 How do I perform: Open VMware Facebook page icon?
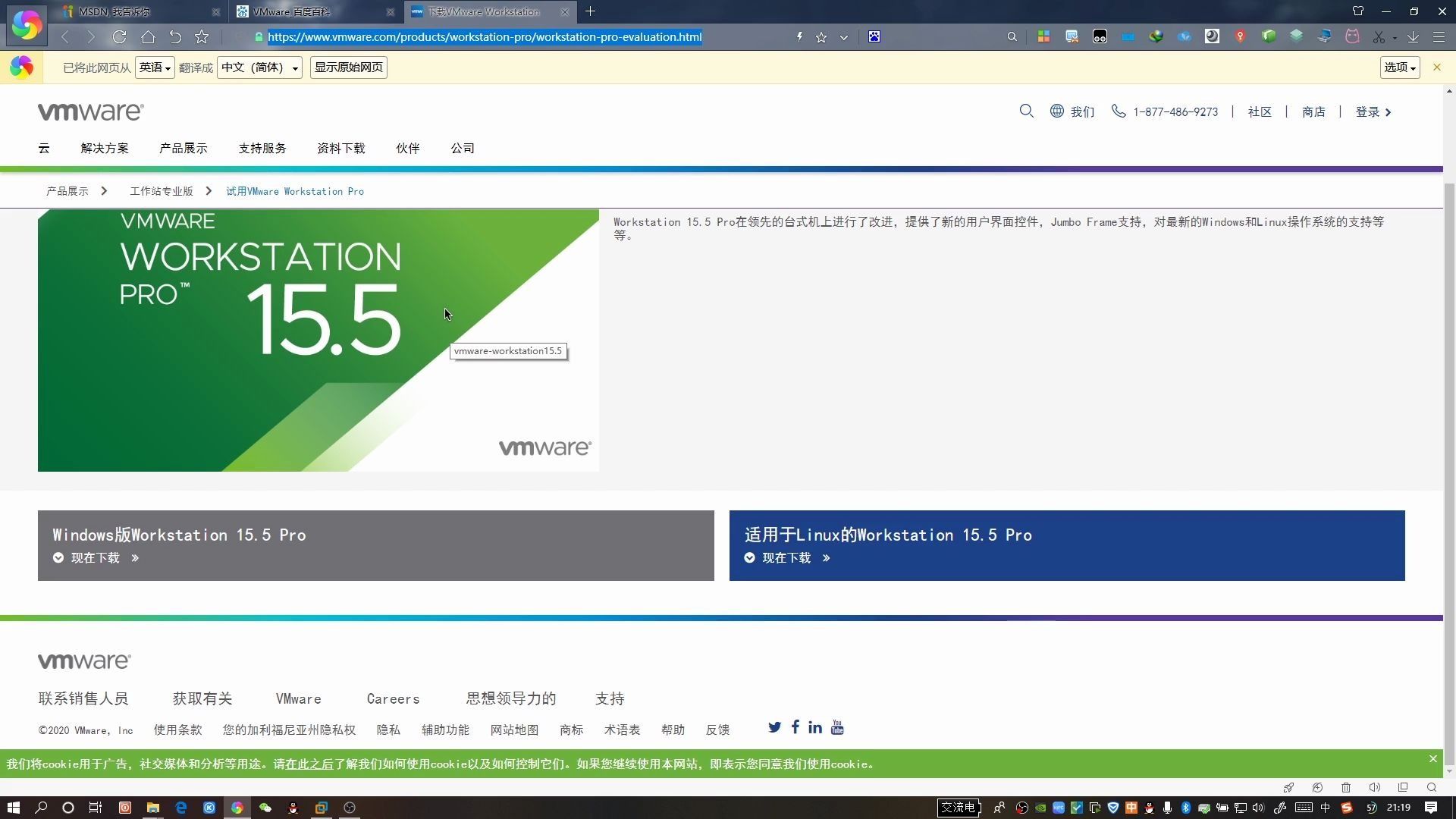(795, 727)
